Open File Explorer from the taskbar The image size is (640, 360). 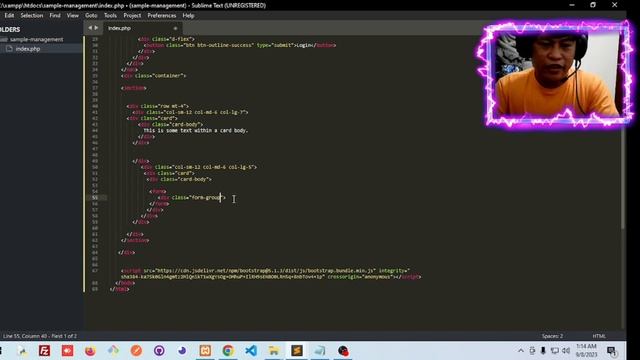pos(274,351)
